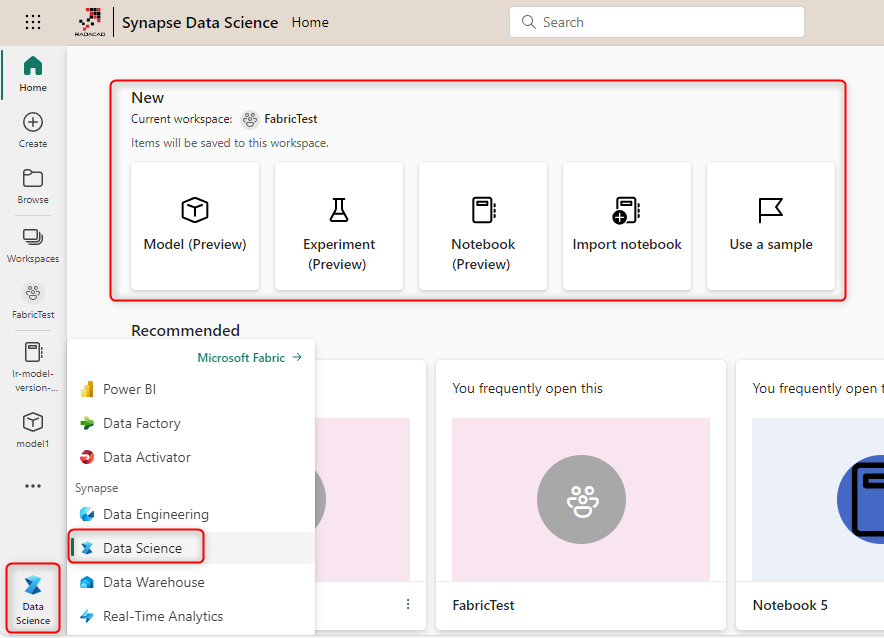Click the RADACAD logo
884x638 pixels.
[x=91, y=22]
